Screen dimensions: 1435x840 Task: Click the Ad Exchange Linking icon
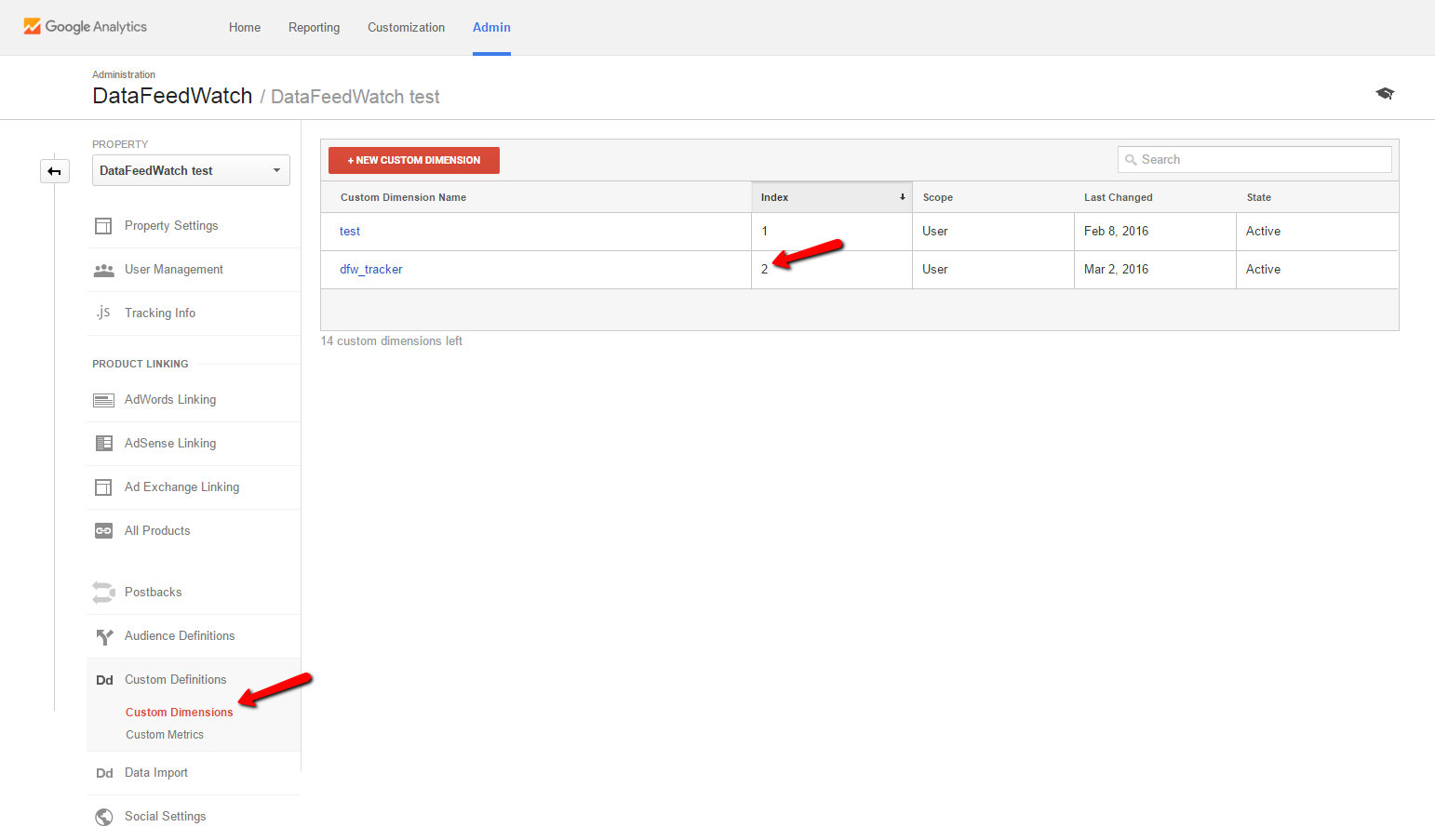click(x=103, y=487)
